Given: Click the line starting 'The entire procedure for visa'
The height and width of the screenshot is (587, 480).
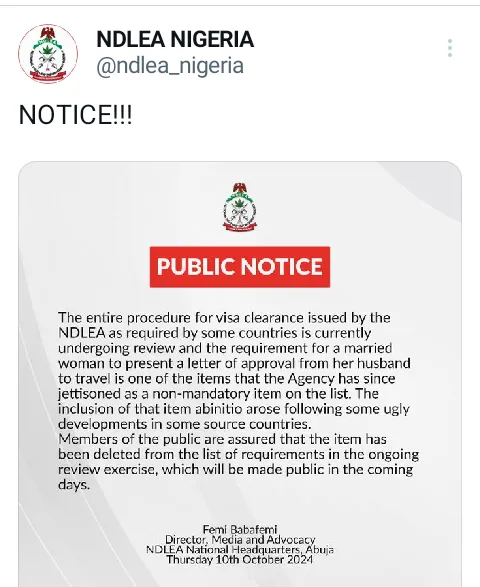Looking at the screenshot, I should coord(224,317).
